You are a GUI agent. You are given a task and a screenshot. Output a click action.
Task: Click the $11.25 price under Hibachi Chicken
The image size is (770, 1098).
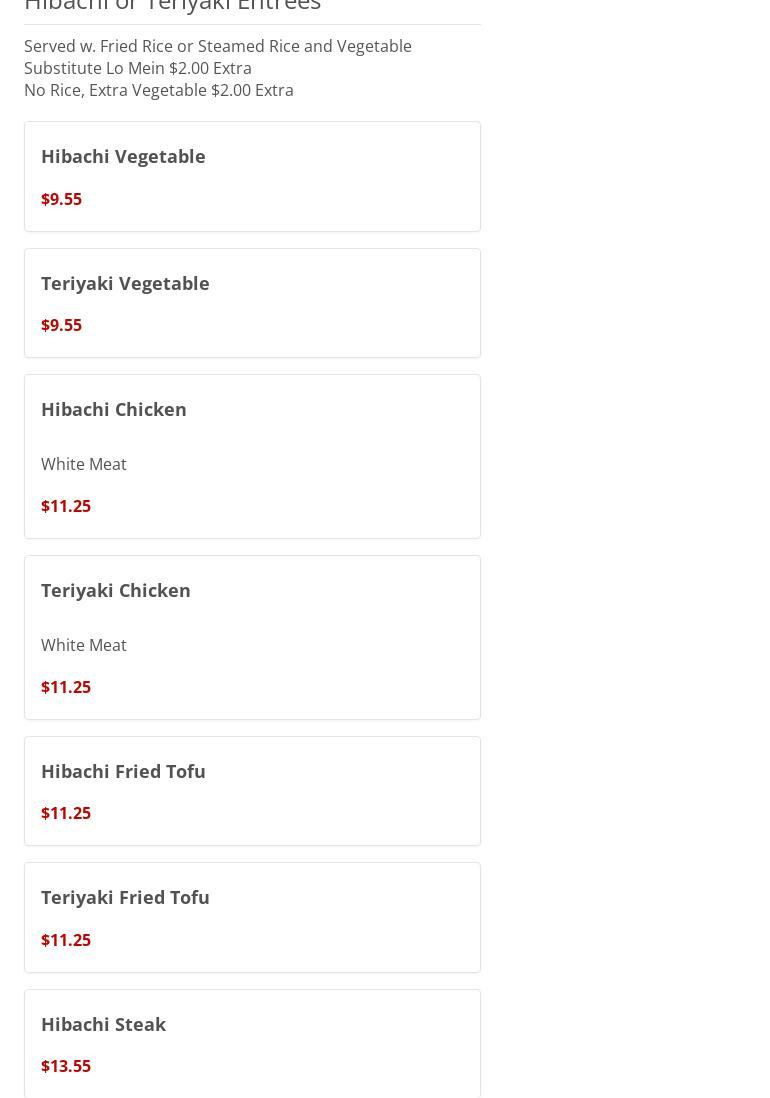[x=66, y=506]
